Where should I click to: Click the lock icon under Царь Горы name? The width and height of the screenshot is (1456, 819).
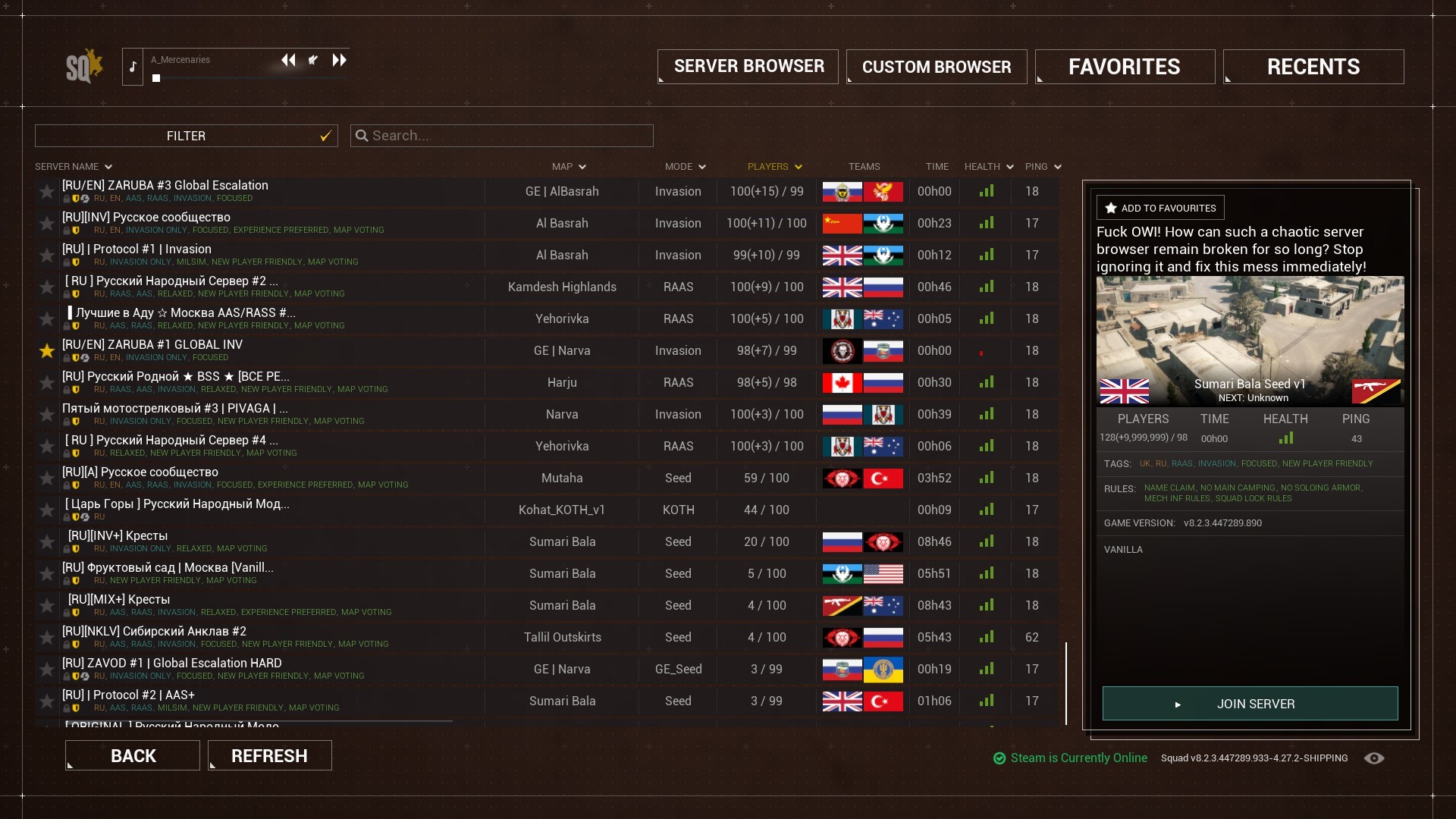point(67,517)
